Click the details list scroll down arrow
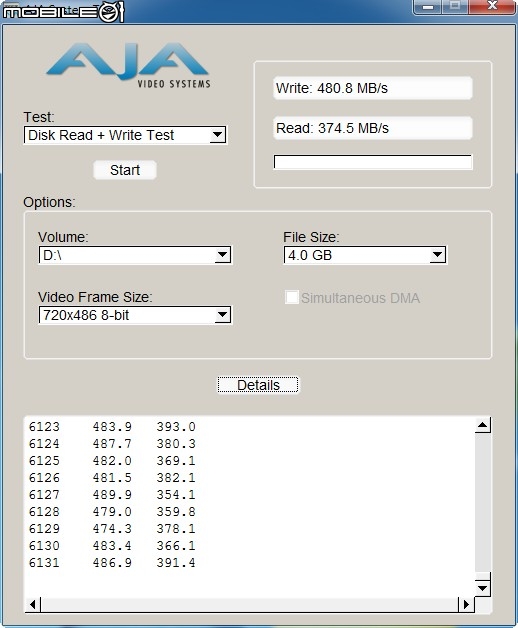 [483, 588]
